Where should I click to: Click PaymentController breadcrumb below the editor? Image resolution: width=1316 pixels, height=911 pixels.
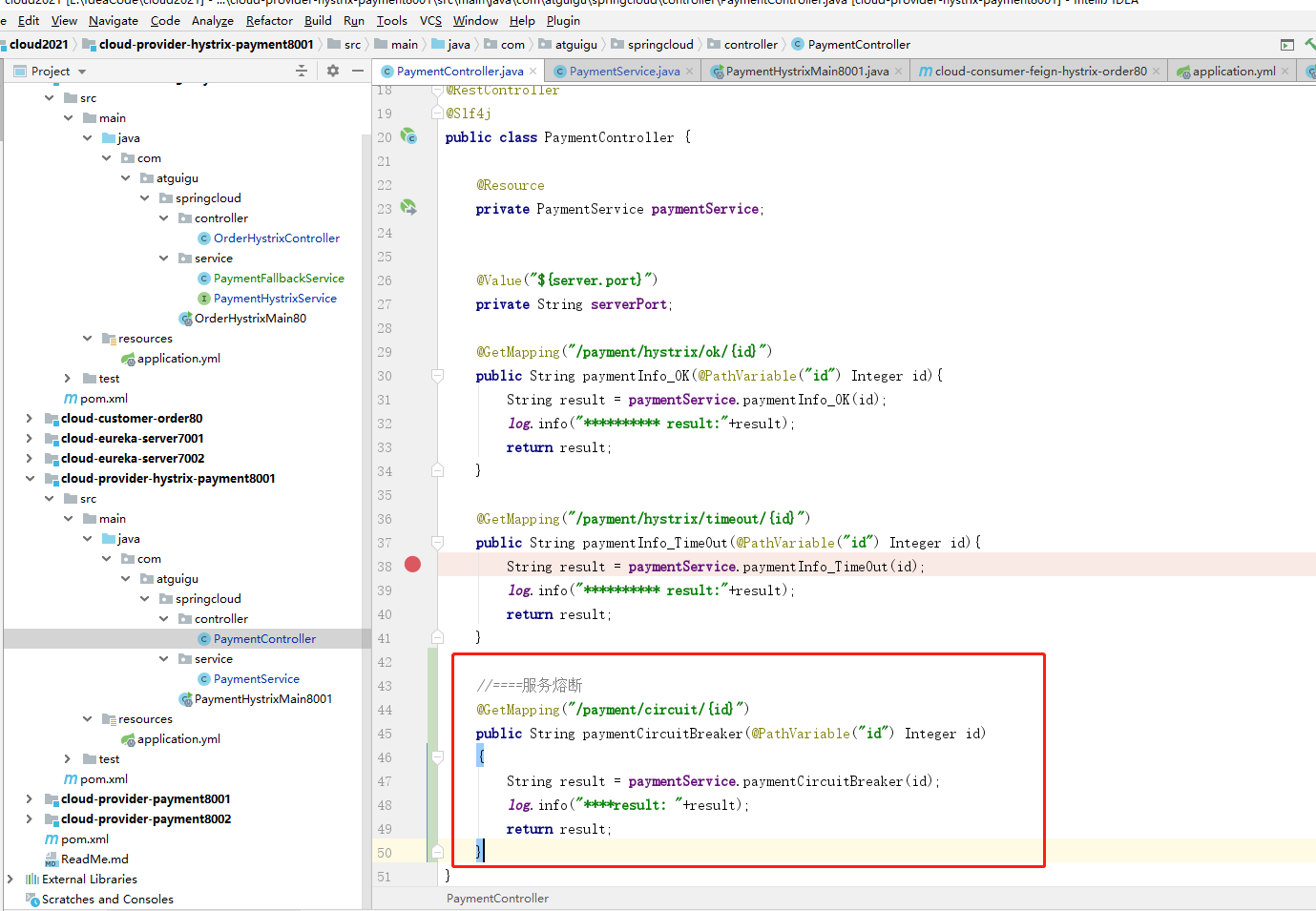click(x=497, y=899)
